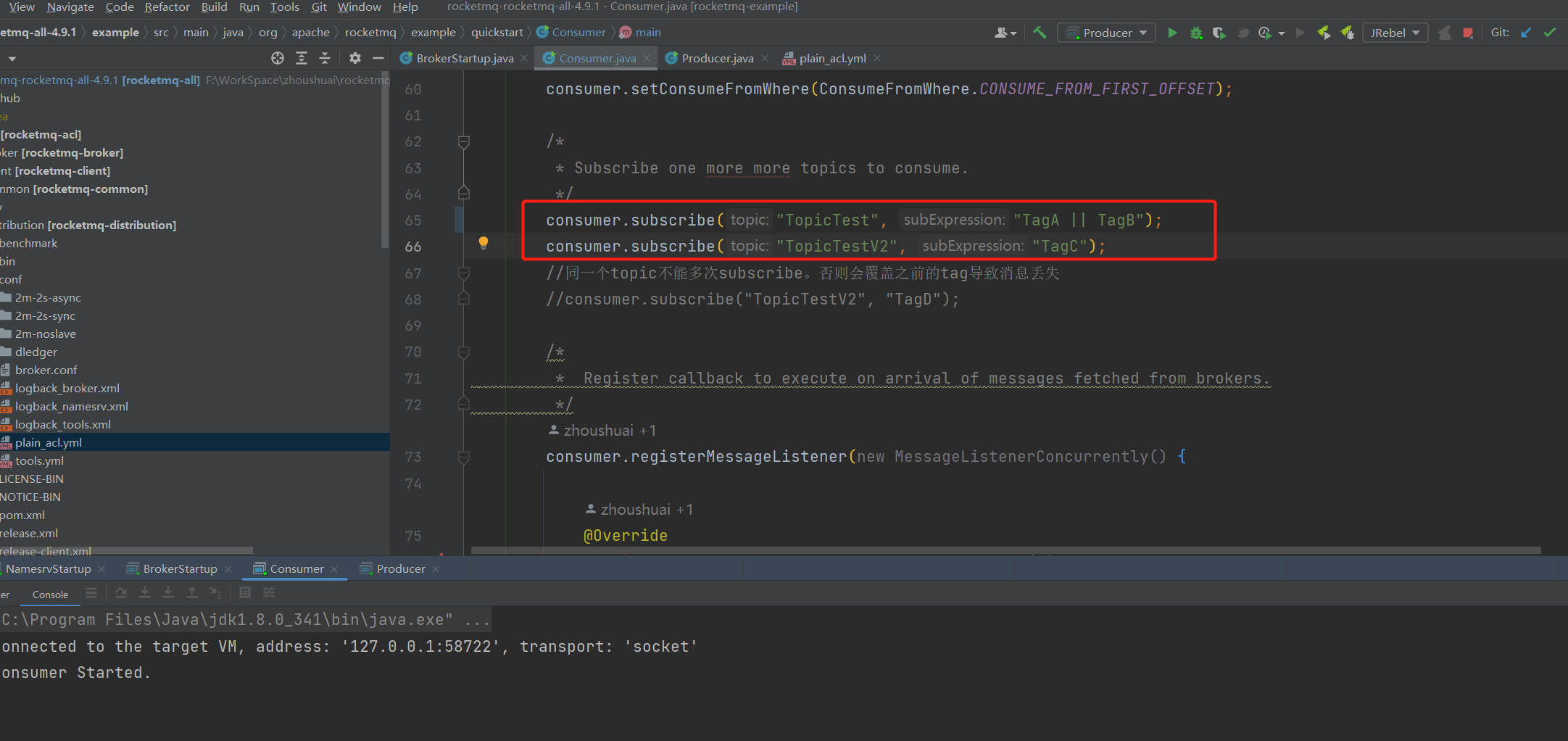Open the profiler dropdown arrow
Image resolution: width=1568 pixels, height=741 pixels.
1282,33
